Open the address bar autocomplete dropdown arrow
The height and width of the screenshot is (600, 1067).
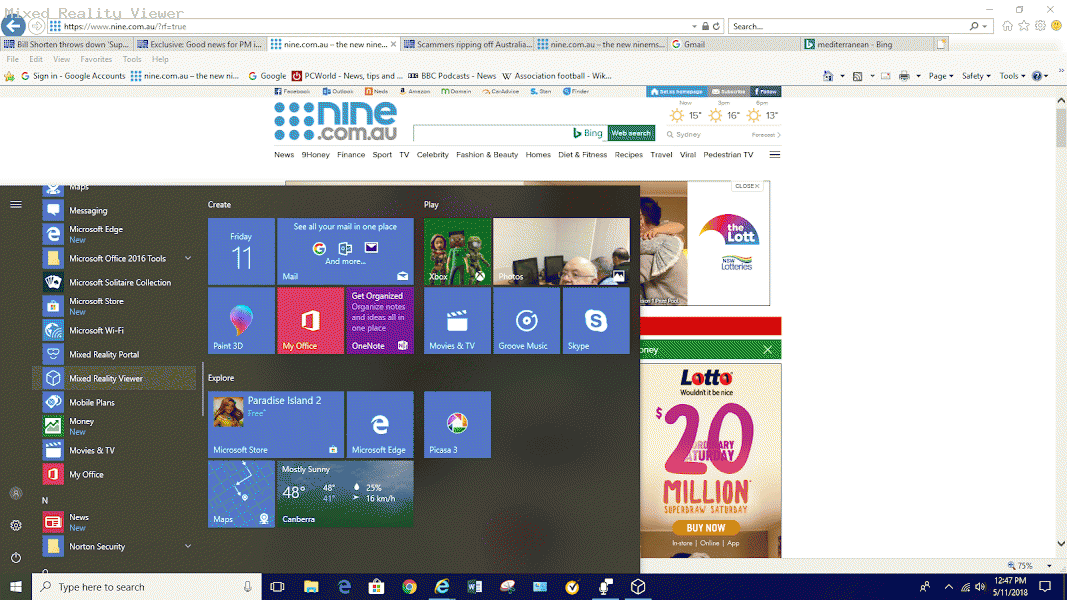tap(694, 27)
